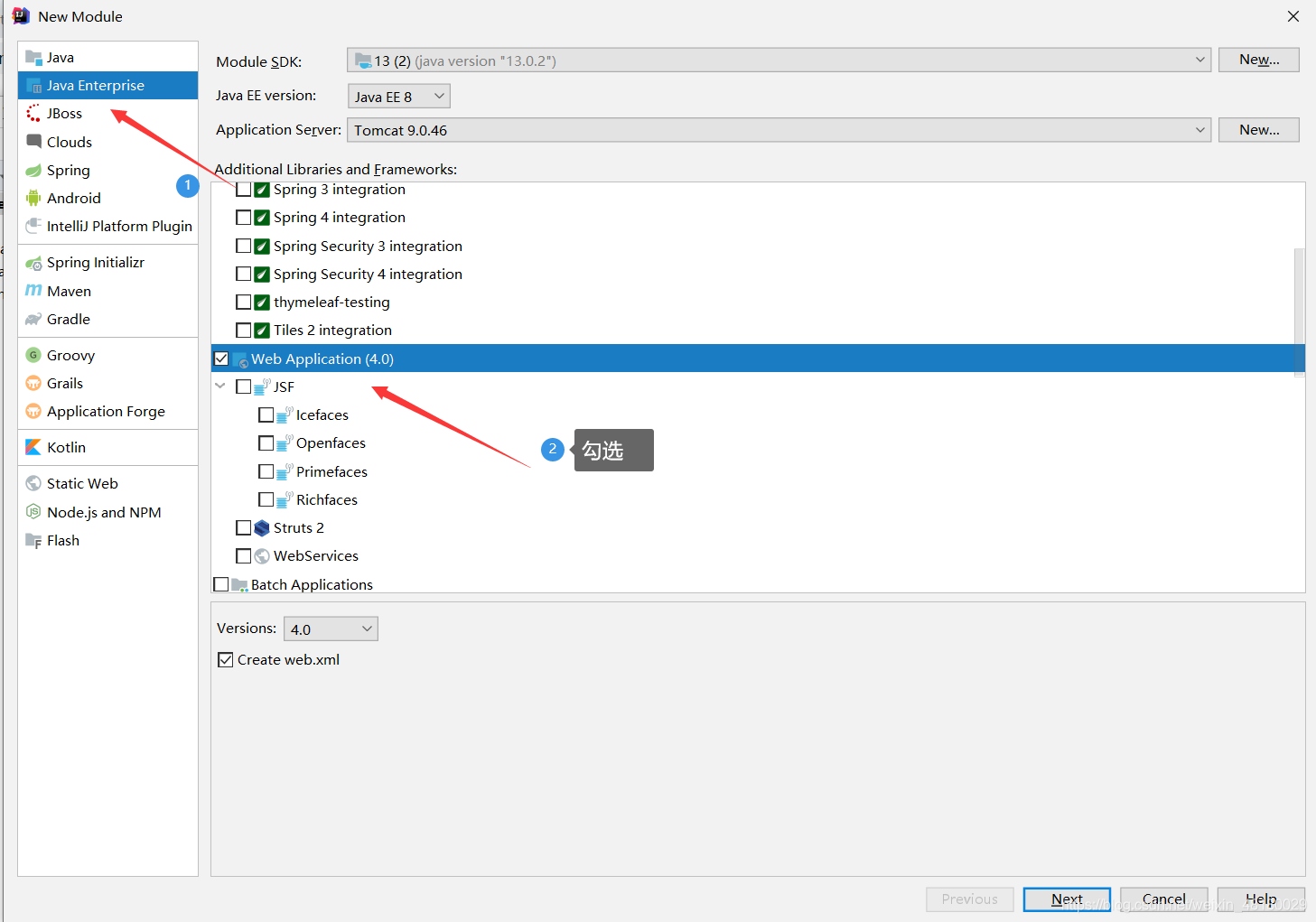Click the JBoss icon in sidebar
The height and width of the screenshot is (922, 1316).
(x=33, y=114)
